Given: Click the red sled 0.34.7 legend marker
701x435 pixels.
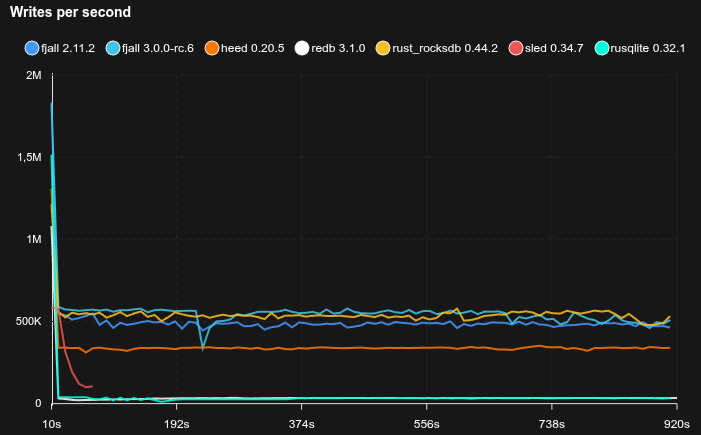Looking at the screenshot, I should pos(516,48).
